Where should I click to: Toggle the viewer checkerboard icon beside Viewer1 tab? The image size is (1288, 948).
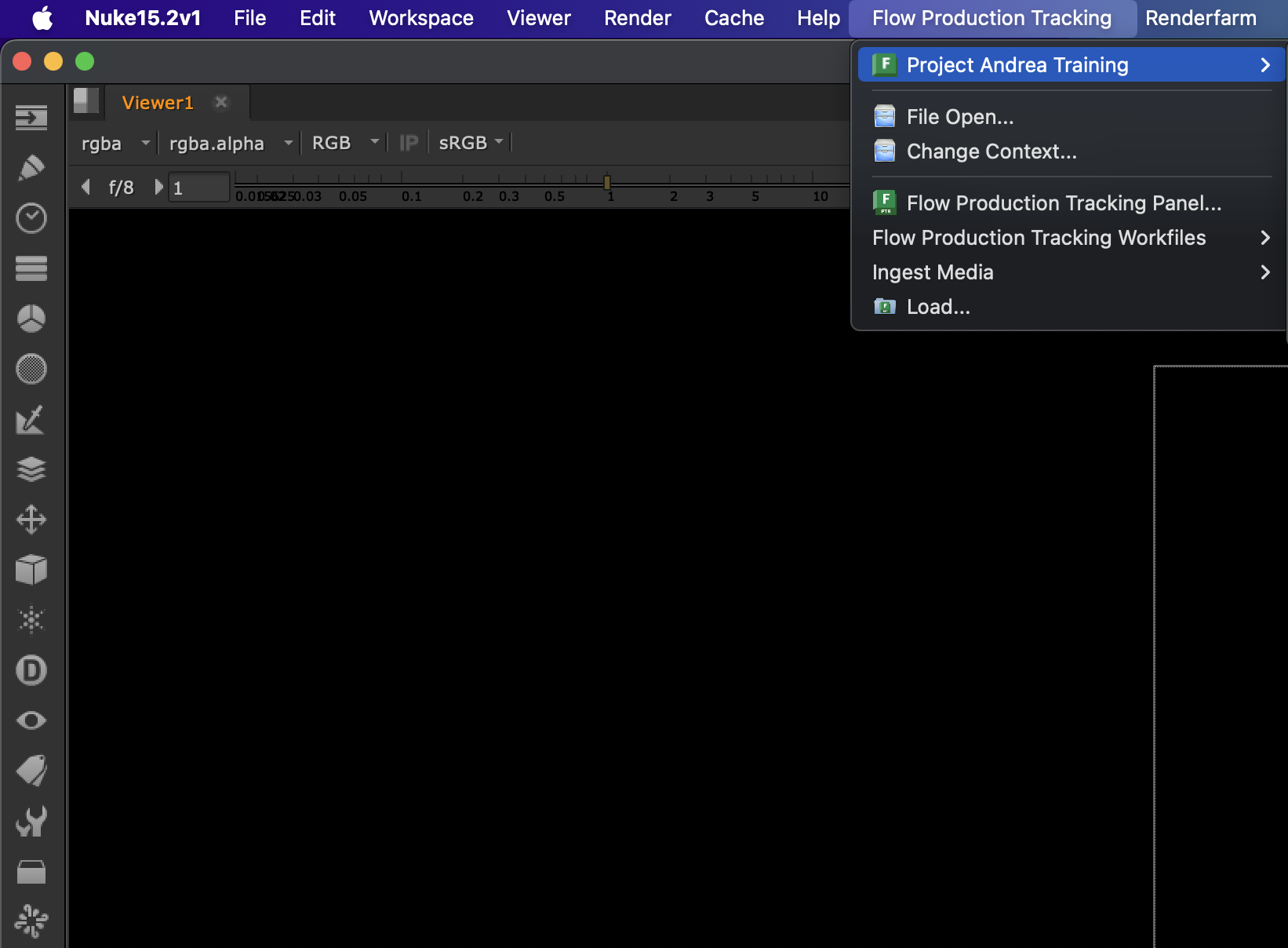[86, 102]
